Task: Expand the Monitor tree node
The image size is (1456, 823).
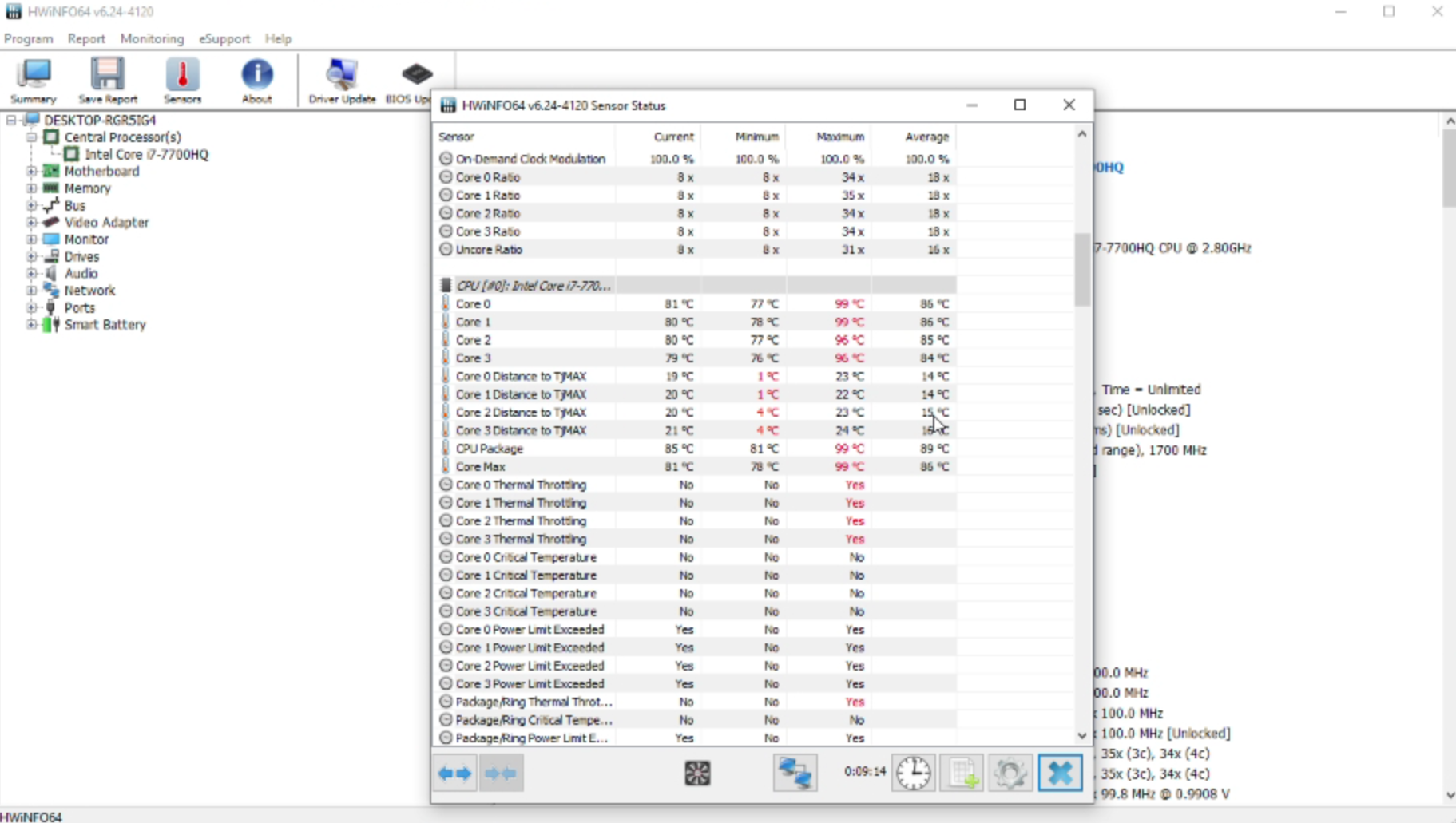Action: click(31, 239)
